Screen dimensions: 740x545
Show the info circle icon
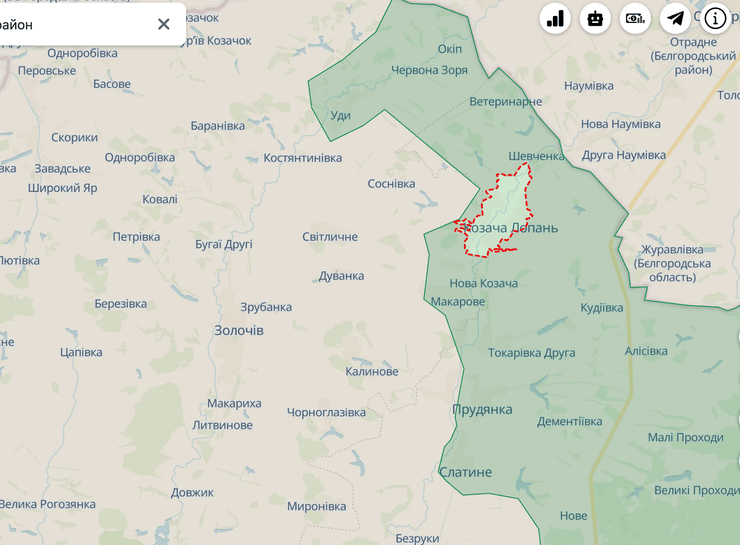(716, 18)
